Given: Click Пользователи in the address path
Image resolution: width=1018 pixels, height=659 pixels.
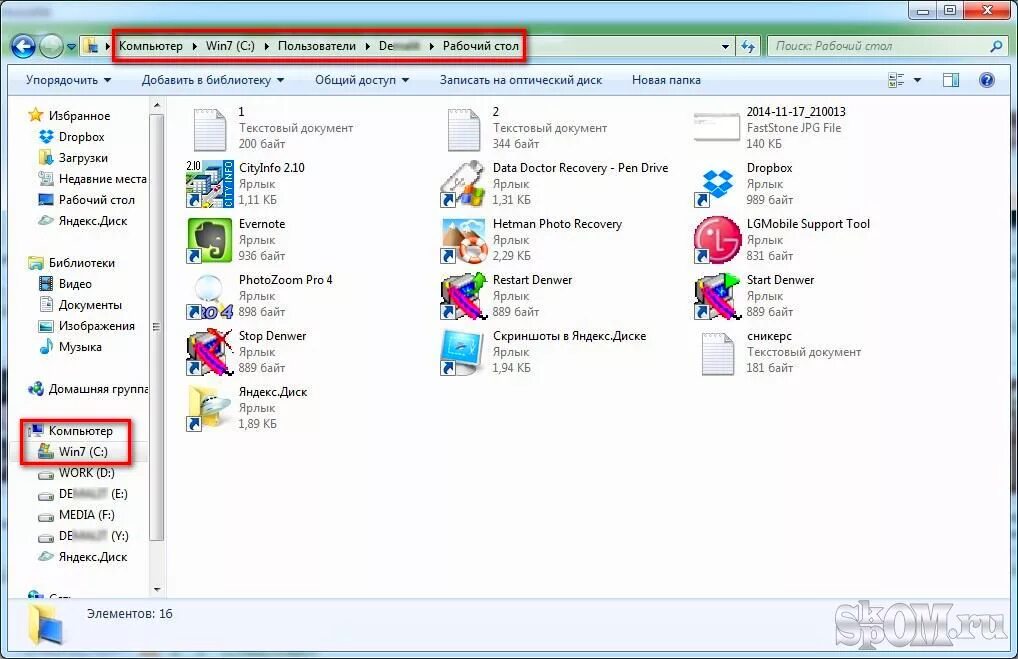Looking at the screenshot, I should click(317, 46).
